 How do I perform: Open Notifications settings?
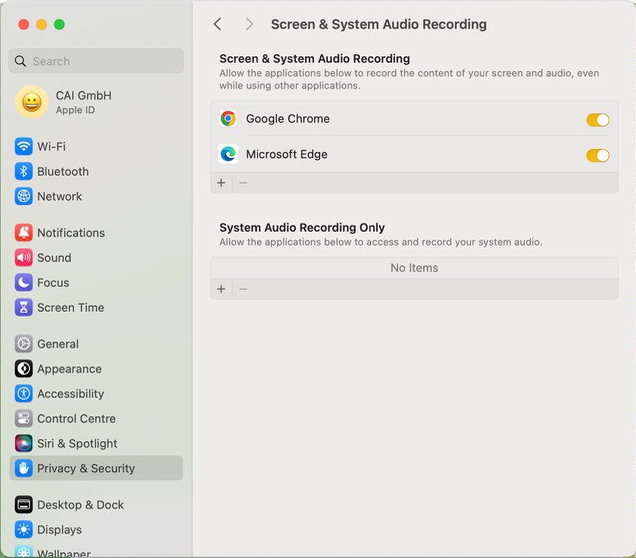[96, 233]
